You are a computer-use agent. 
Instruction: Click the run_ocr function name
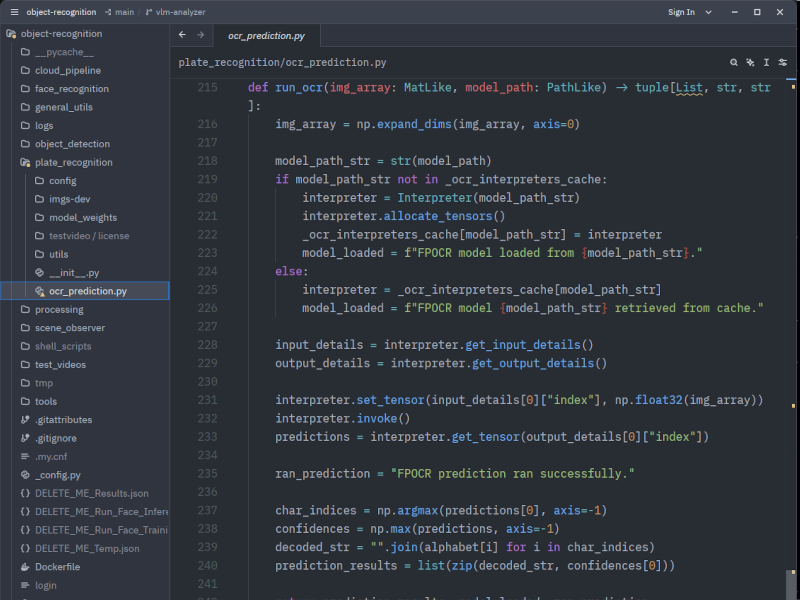pyautogui.click(x=299, y=88)
